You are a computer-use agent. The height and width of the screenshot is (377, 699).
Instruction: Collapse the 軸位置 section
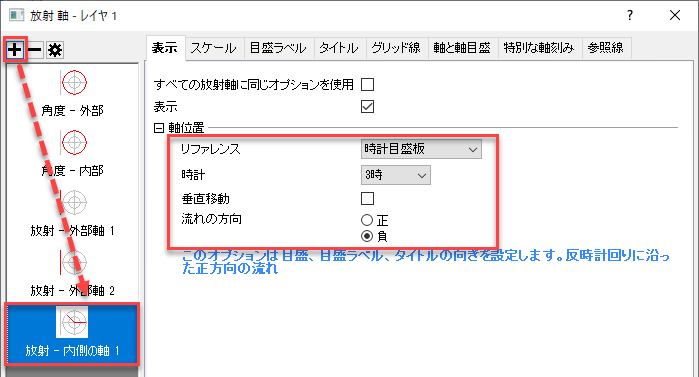click(159, 128)
